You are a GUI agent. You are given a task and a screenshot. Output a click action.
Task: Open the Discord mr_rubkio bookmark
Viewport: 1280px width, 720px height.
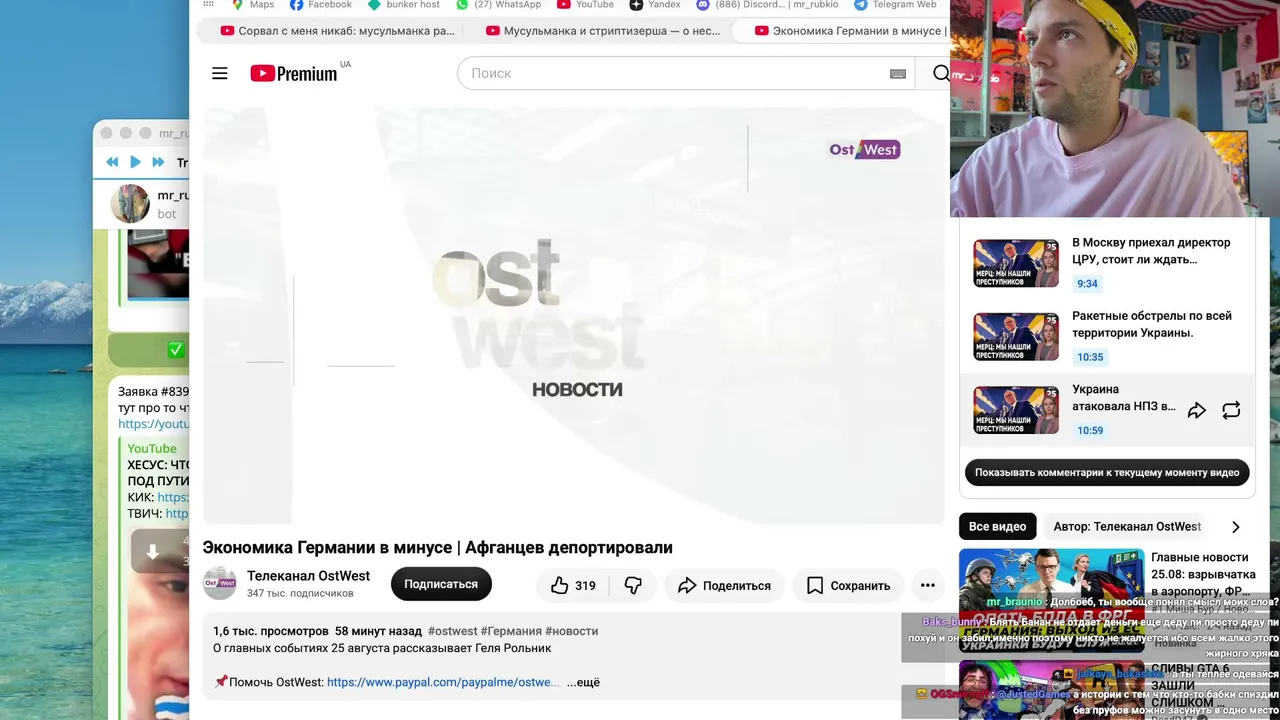pyautogui.click(x=767, y=5)
